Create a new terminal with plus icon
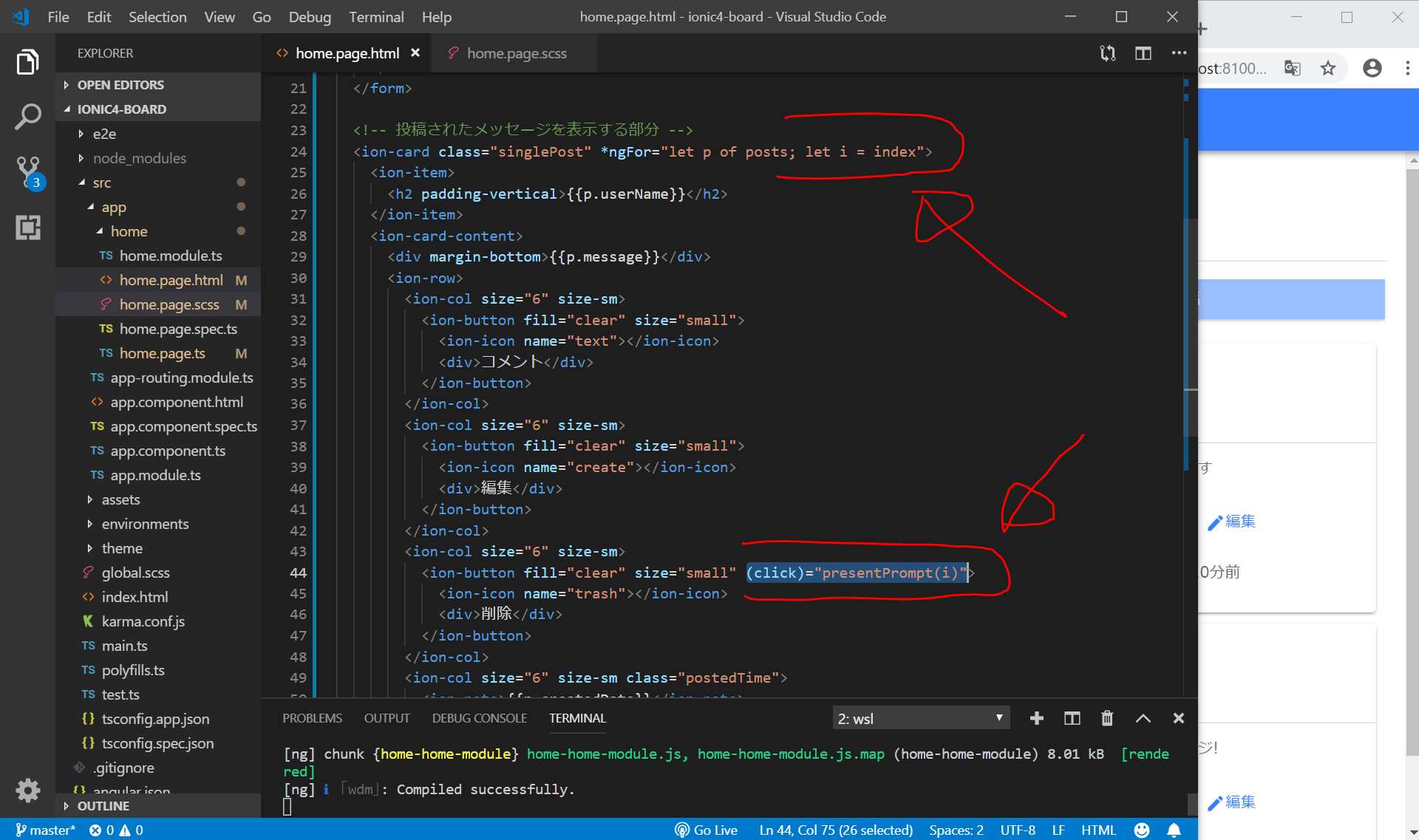The image size is (1419, 840). [x=1036, y=718]
